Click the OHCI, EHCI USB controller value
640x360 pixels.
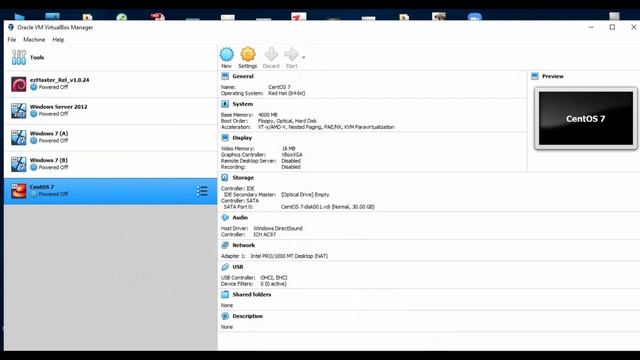tap(274, 278)
